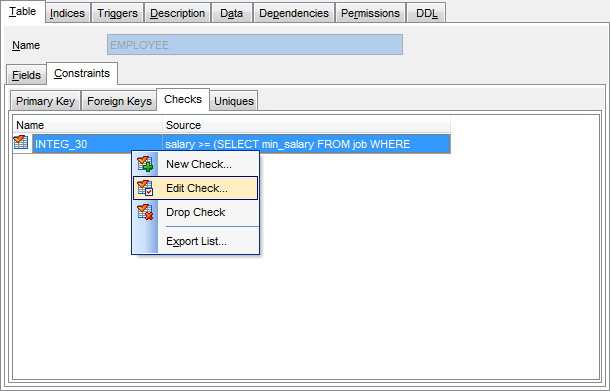Open the Permissions tab
This screenshot has height=391, width=610.
370,13
